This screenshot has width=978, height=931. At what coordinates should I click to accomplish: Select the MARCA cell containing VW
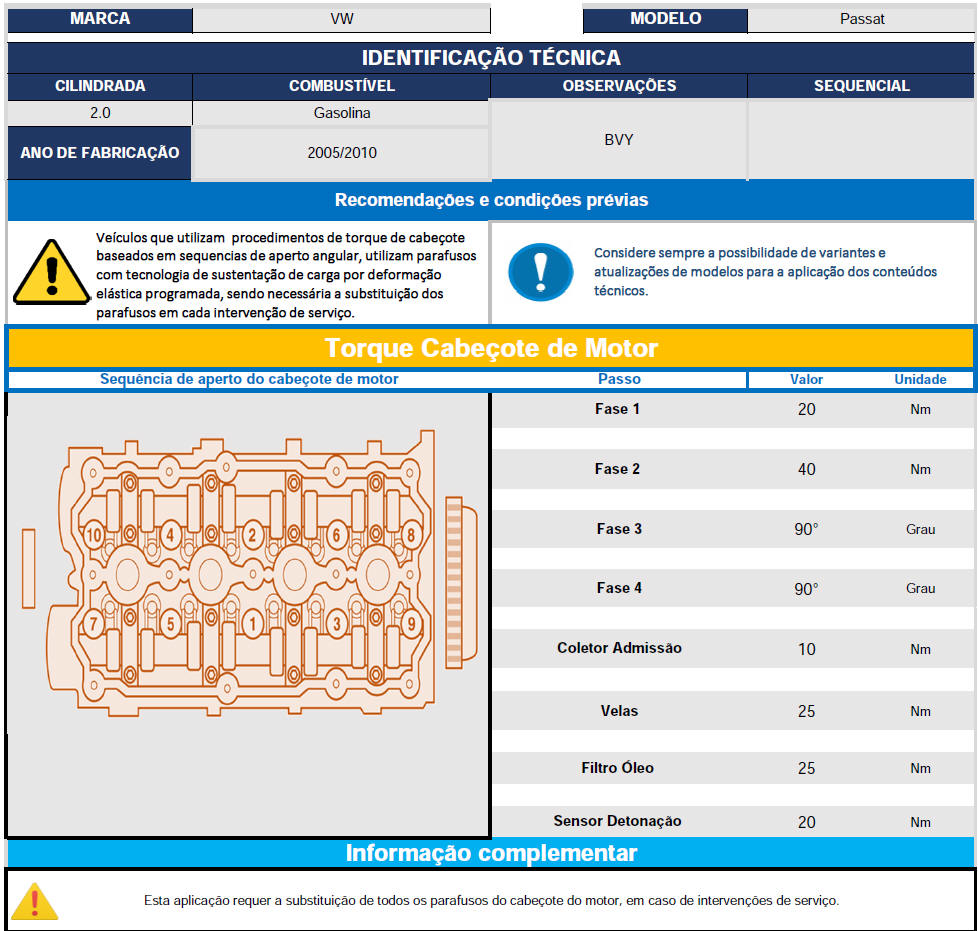(x=341, y=19)
